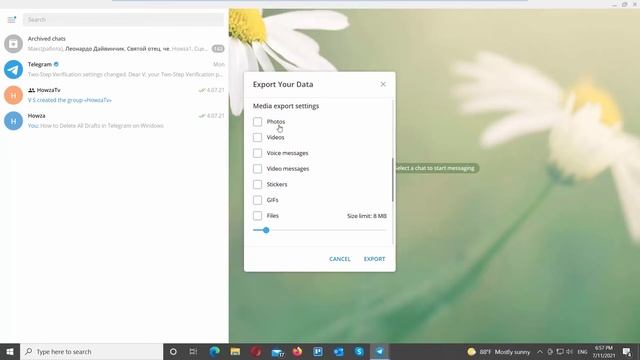640x360 pixels.
Task: Open the weather widget Mostly sunny
Action: point(499,351)
